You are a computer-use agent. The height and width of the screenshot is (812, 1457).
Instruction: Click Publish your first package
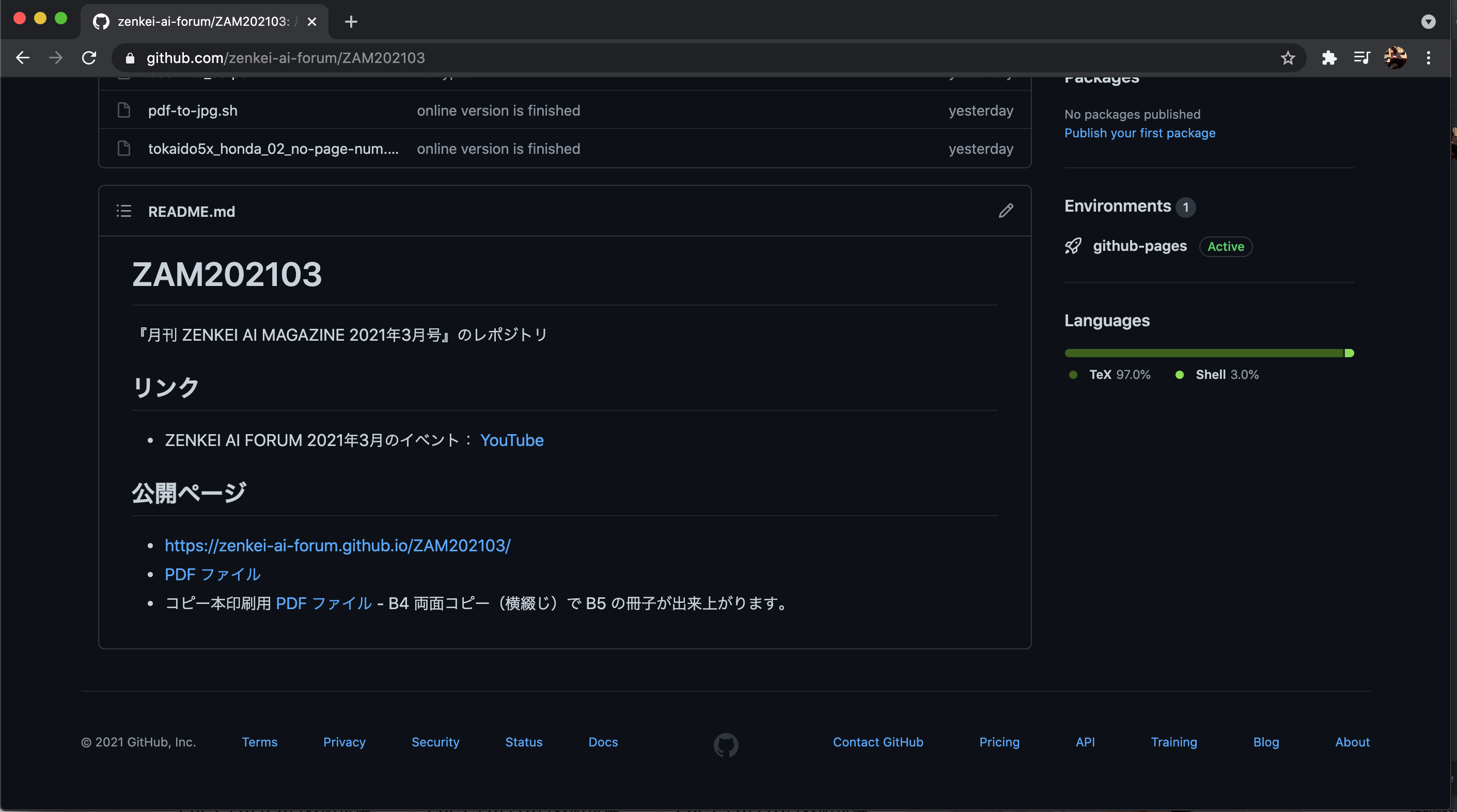pyautogui.click(x=1140, y=133)
